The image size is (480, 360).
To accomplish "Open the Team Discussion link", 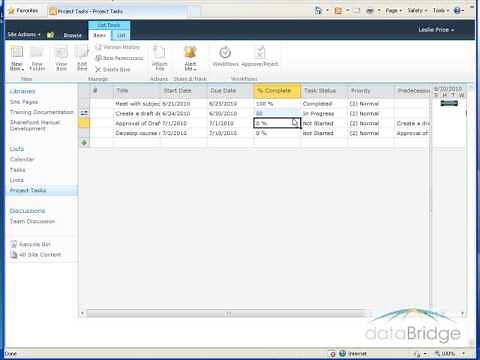I will [x=32, y=221].
